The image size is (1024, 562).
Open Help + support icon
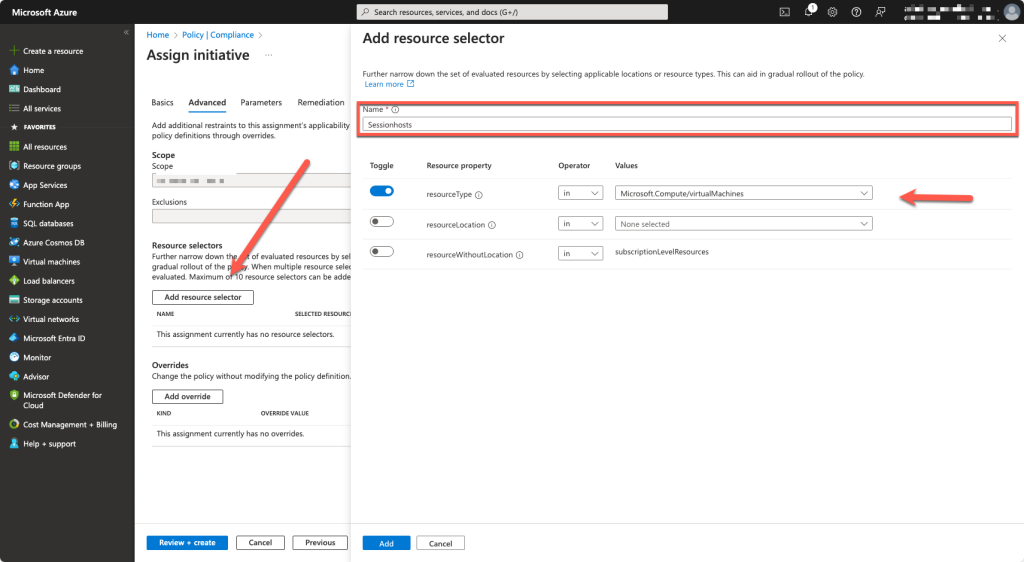coord(14,443)
